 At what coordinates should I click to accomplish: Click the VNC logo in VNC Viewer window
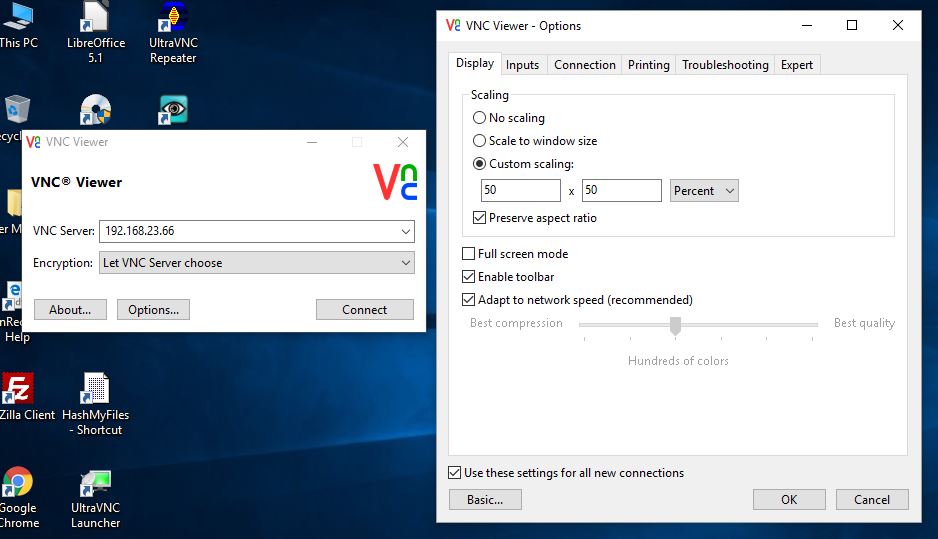395,182
